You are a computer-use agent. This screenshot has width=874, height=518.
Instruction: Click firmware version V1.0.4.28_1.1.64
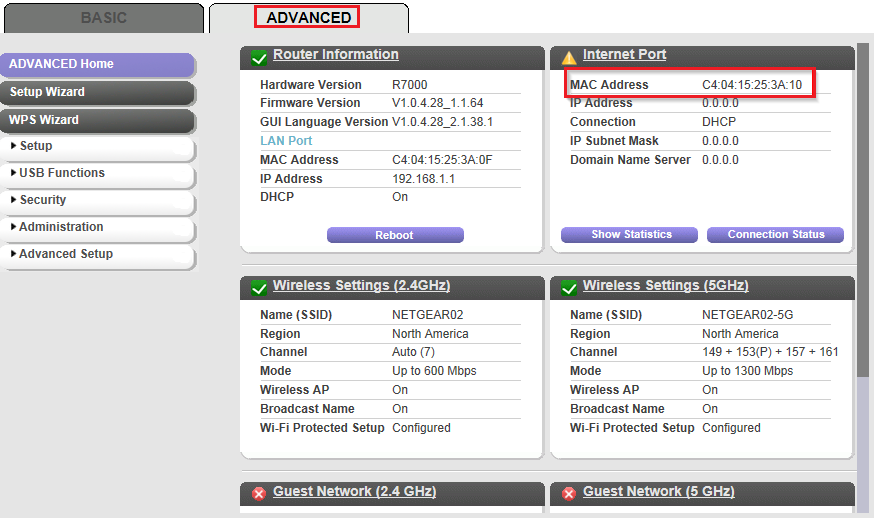(x=438, y=103)
